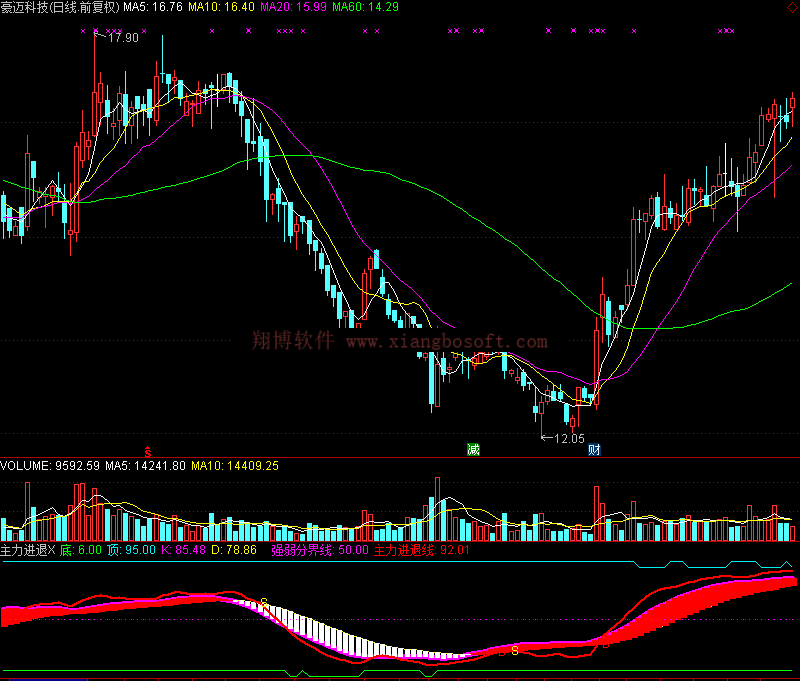This screenshot has width=800, height=681.
Task: Click the red diamond icon in the corner
Action: coord(792,7)
